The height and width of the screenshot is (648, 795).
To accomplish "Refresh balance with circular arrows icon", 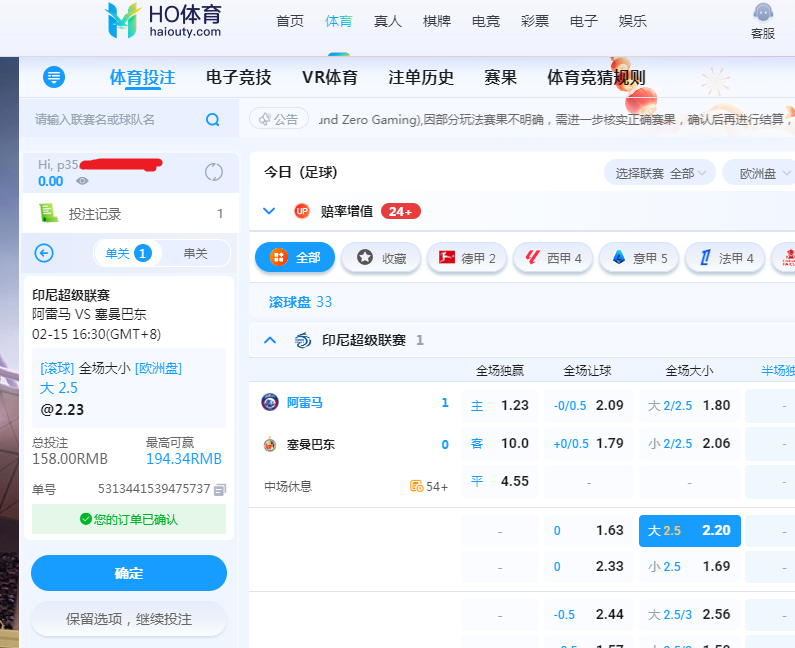I will (x=214, y=172).
